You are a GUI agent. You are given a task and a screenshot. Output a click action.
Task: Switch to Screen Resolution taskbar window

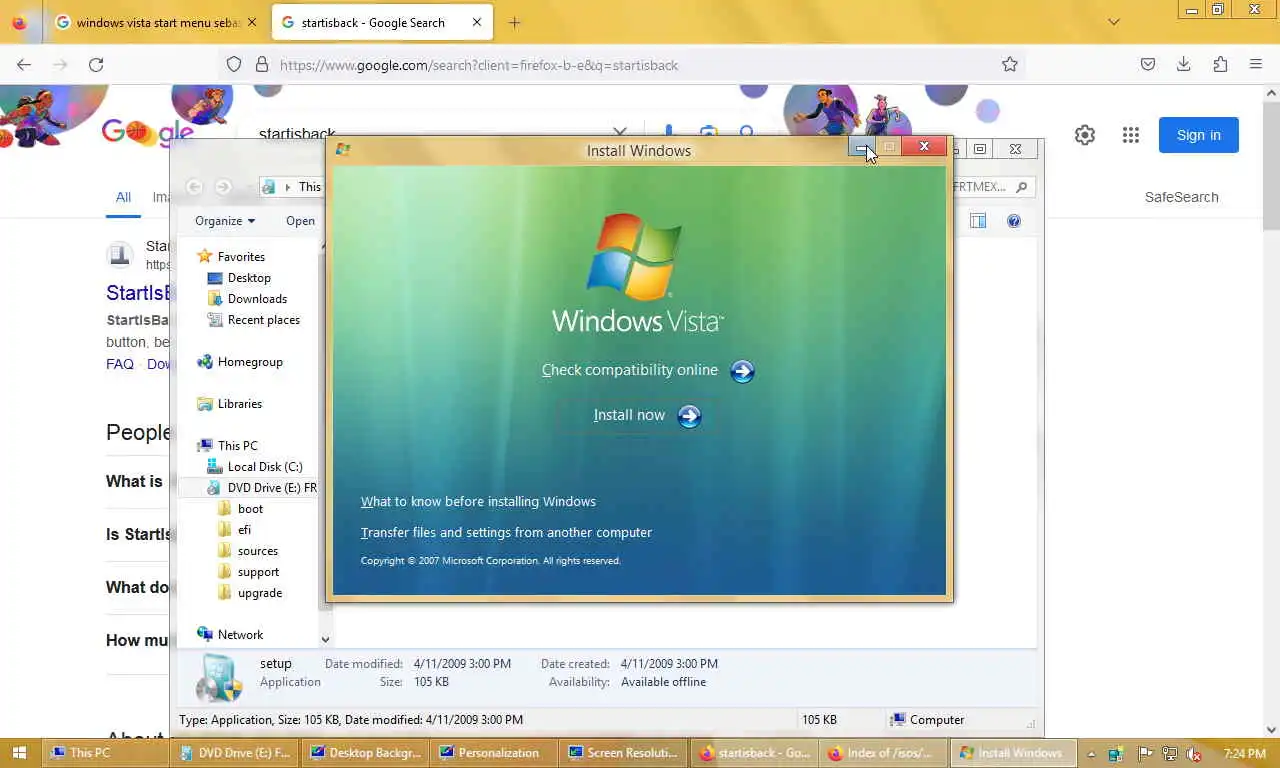coord(622,753)
